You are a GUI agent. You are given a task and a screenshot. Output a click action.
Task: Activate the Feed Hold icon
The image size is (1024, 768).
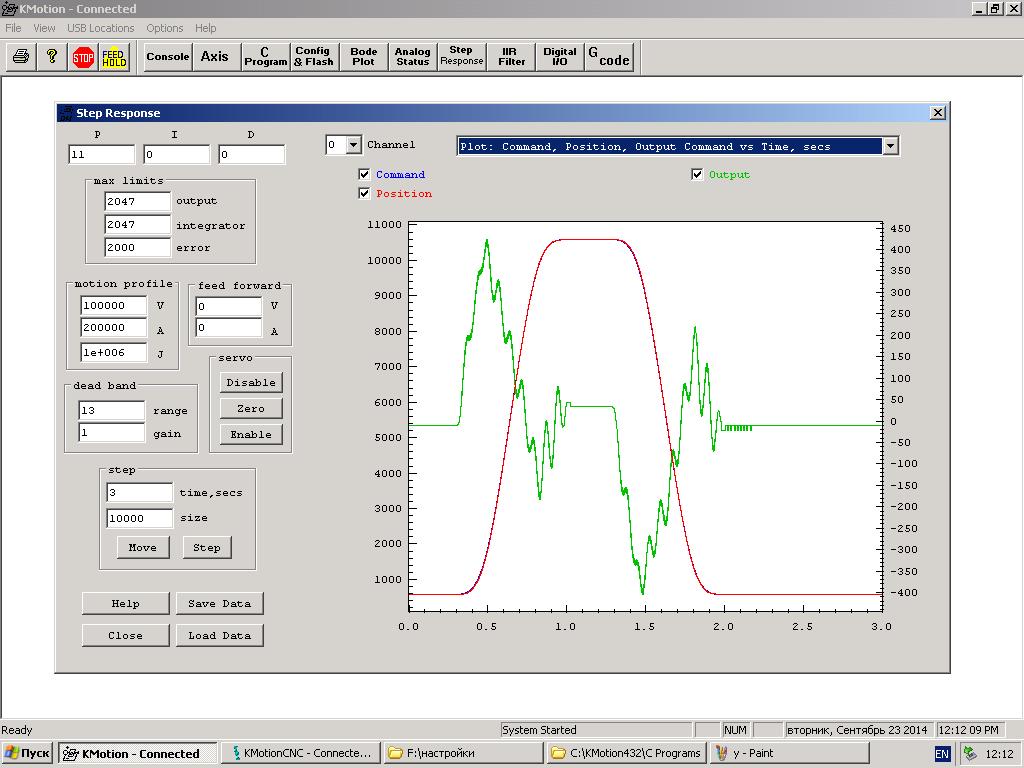114,57
